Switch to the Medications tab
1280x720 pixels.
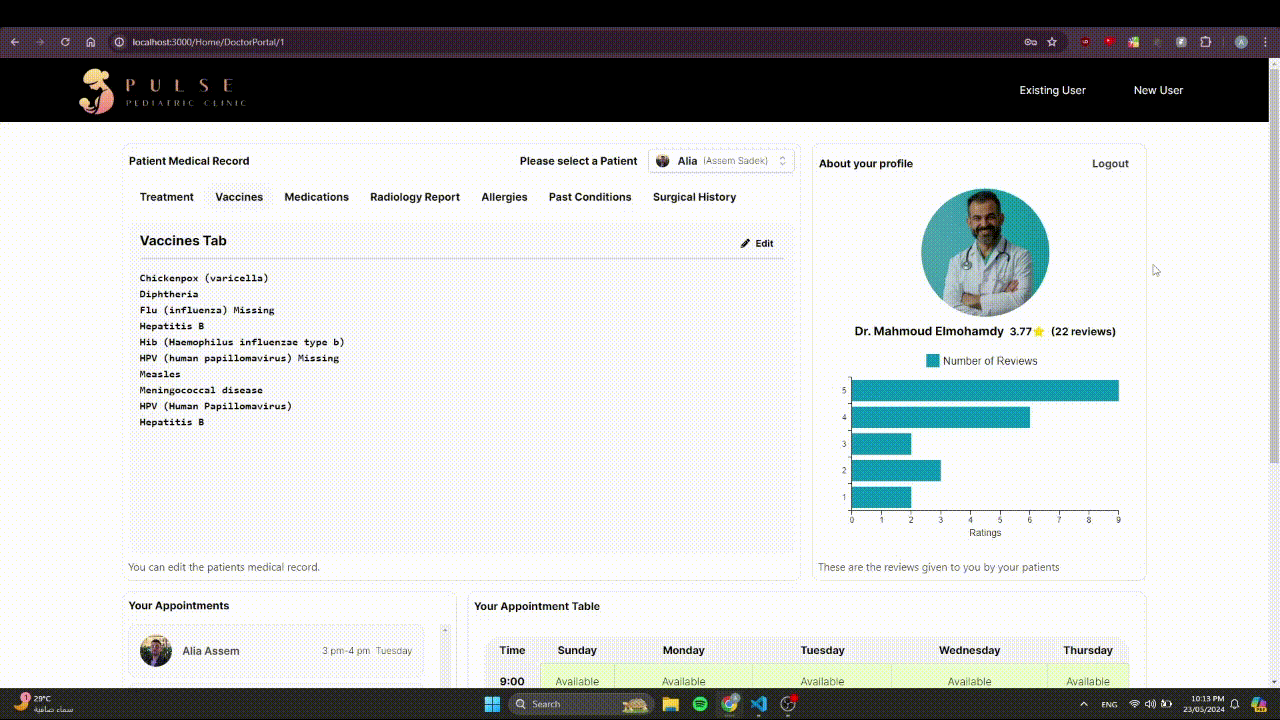click(x=316, y=197)
